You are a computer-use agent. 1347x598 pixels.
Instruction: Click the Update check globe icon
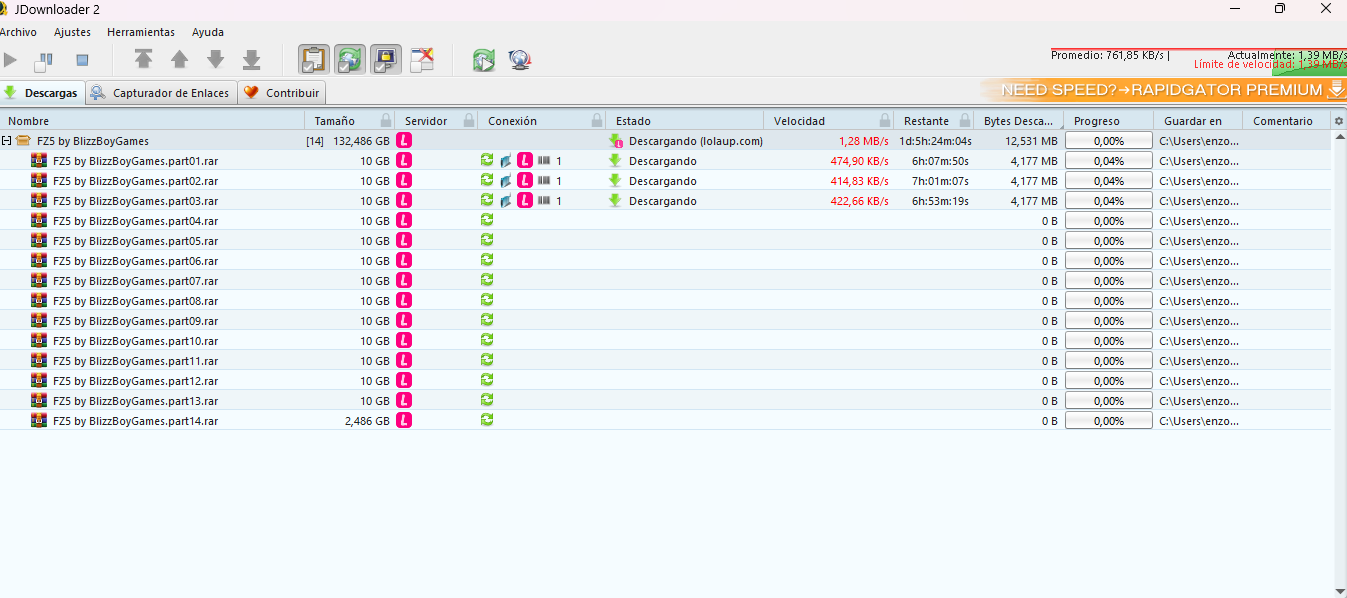coord(519,60)
